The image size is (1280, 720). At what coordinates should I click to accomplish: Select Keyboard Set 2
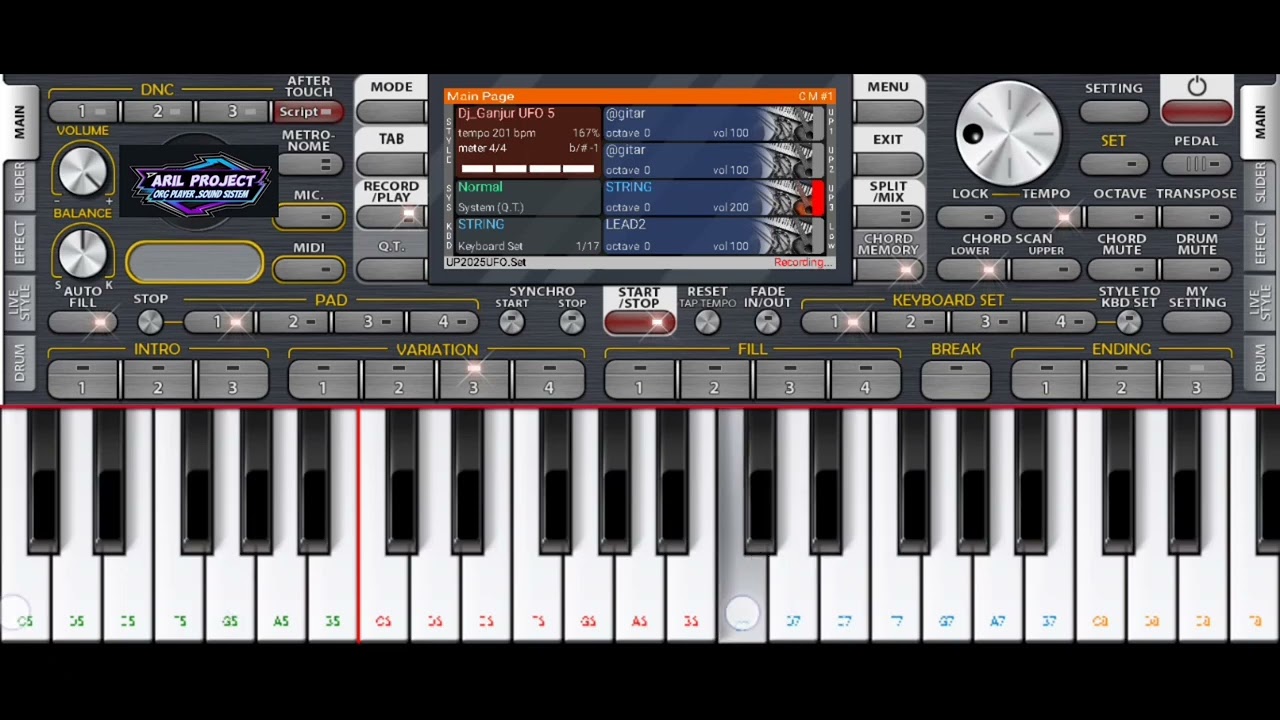911,322
